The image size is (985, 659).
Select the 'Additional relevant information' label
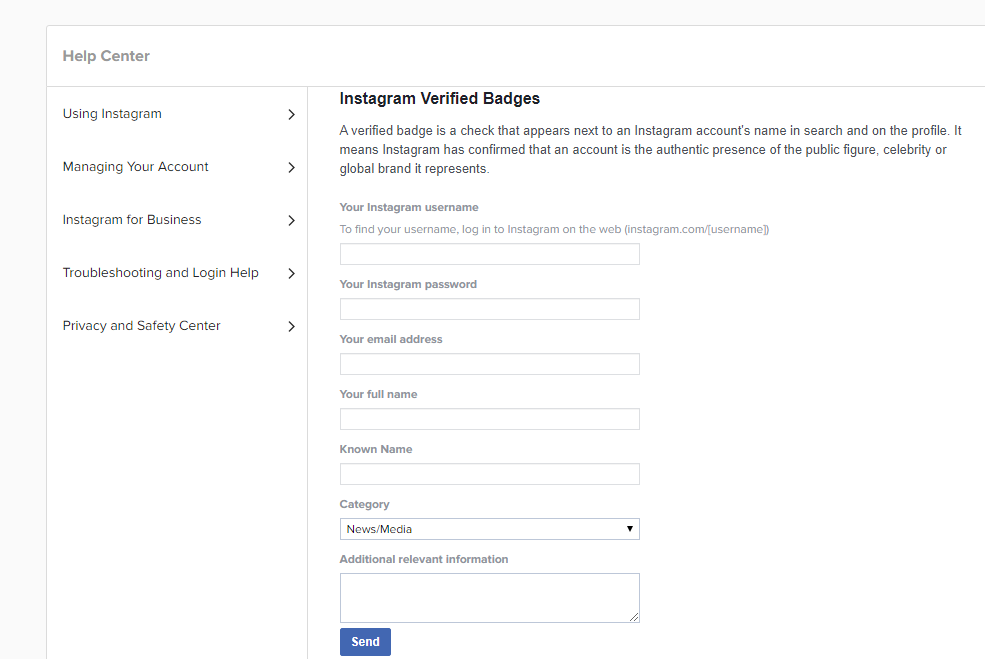(x=424, y=559)
